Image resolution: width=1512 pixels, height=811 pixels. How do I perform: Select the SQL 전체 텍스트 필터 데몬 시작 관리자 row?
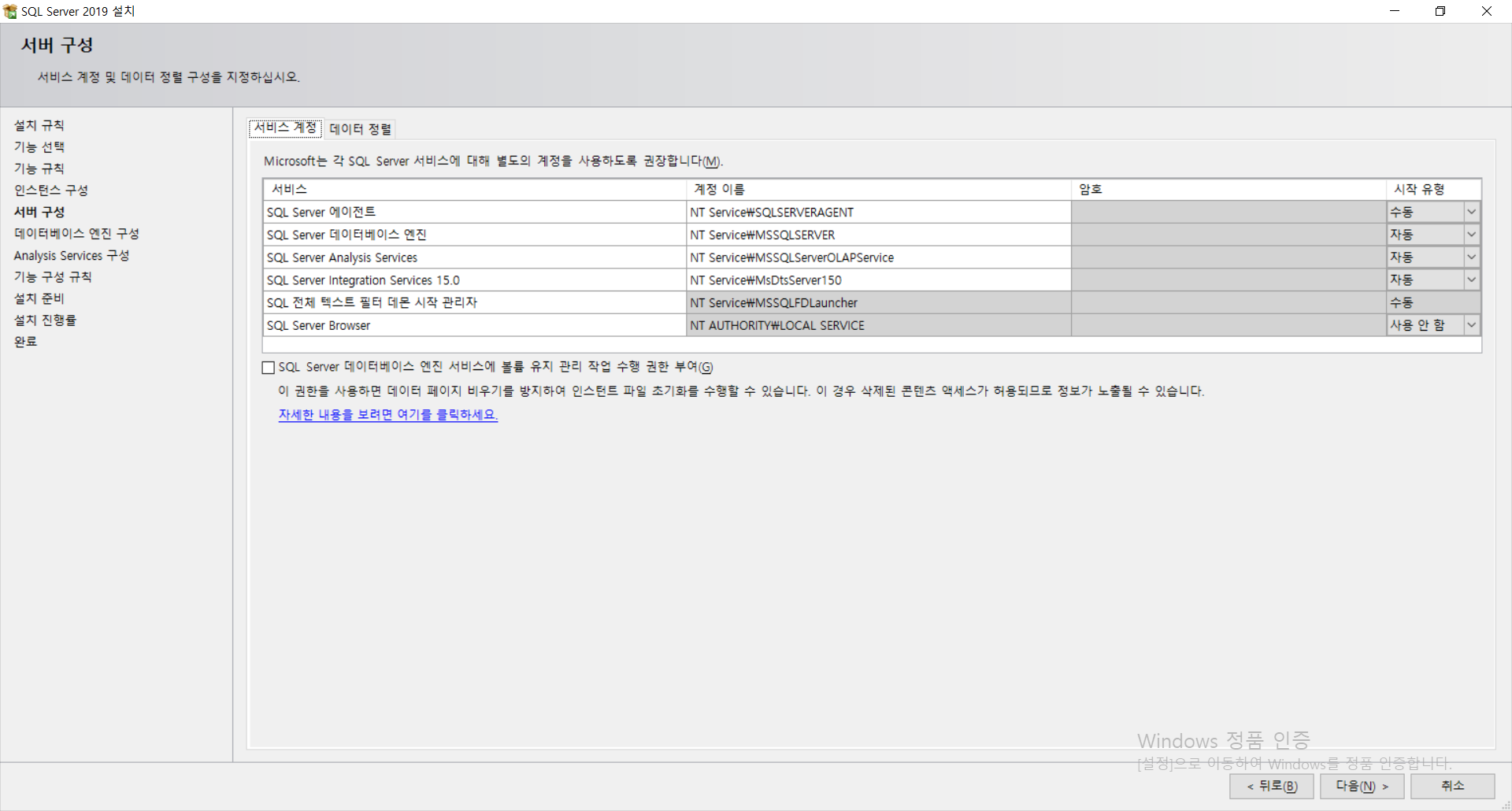[x=475, y=302]
